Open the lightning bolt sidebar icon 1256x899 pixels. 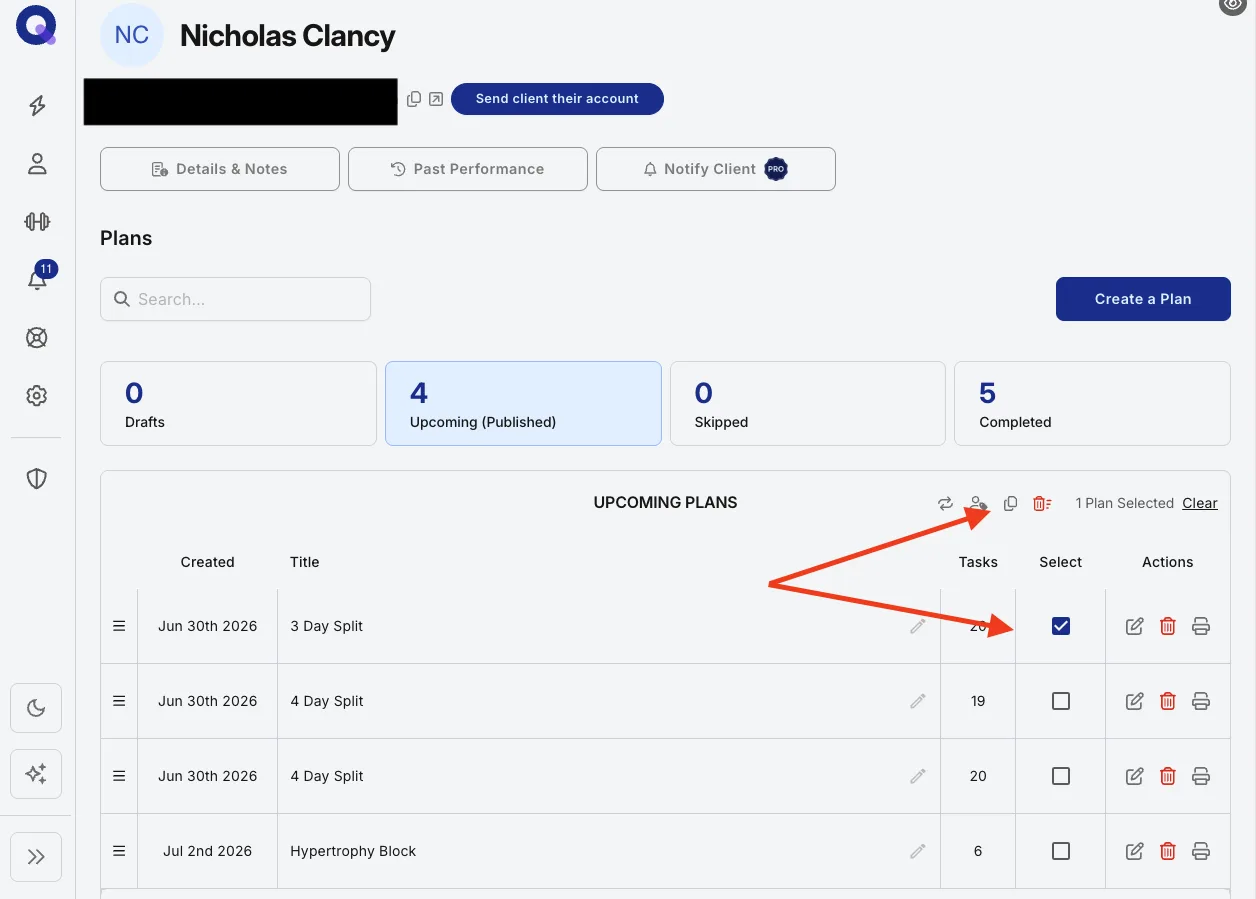(x=37, y=105)
